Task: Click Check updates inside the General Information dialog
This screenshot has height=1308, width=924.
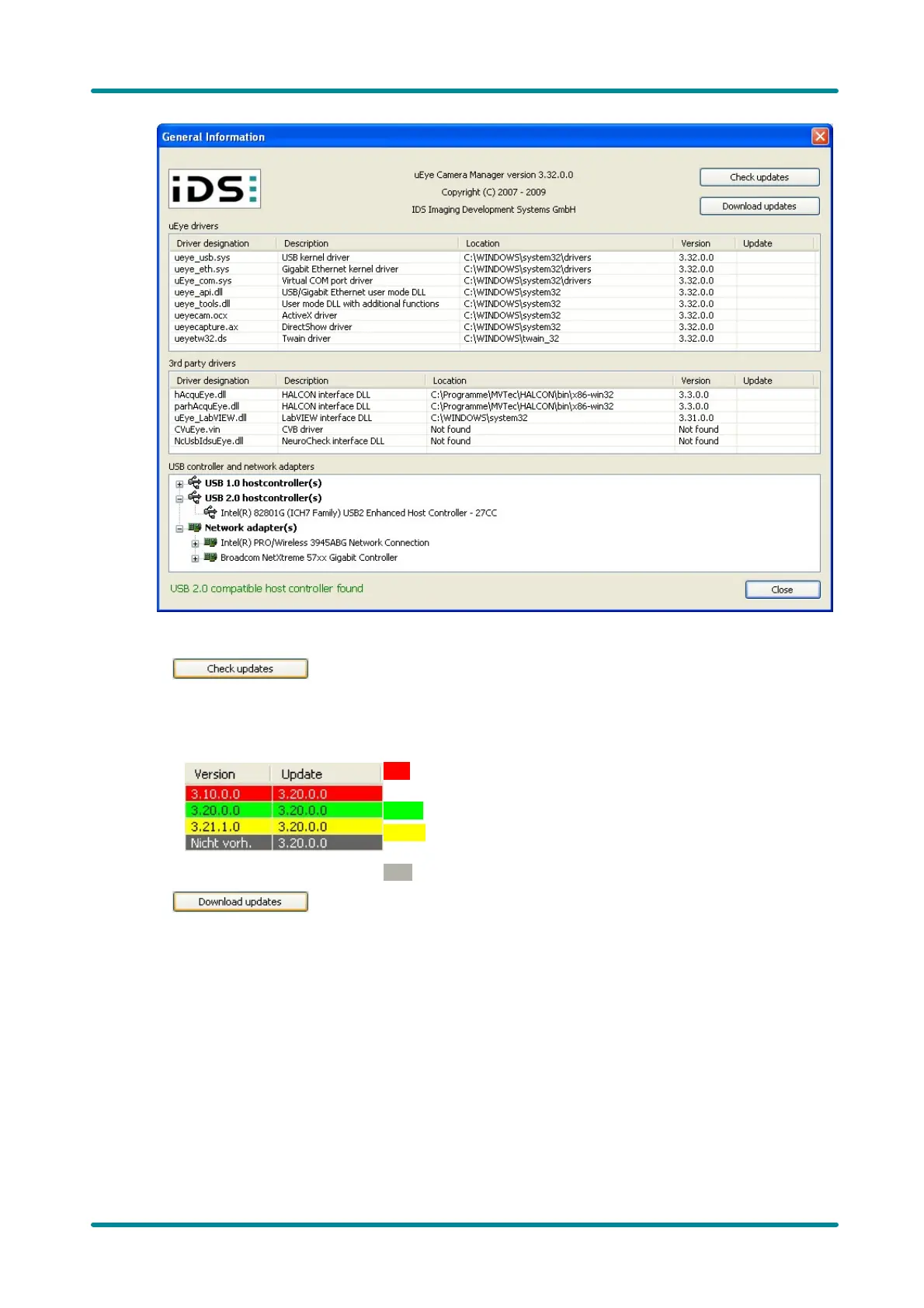Action: [759, 177]
